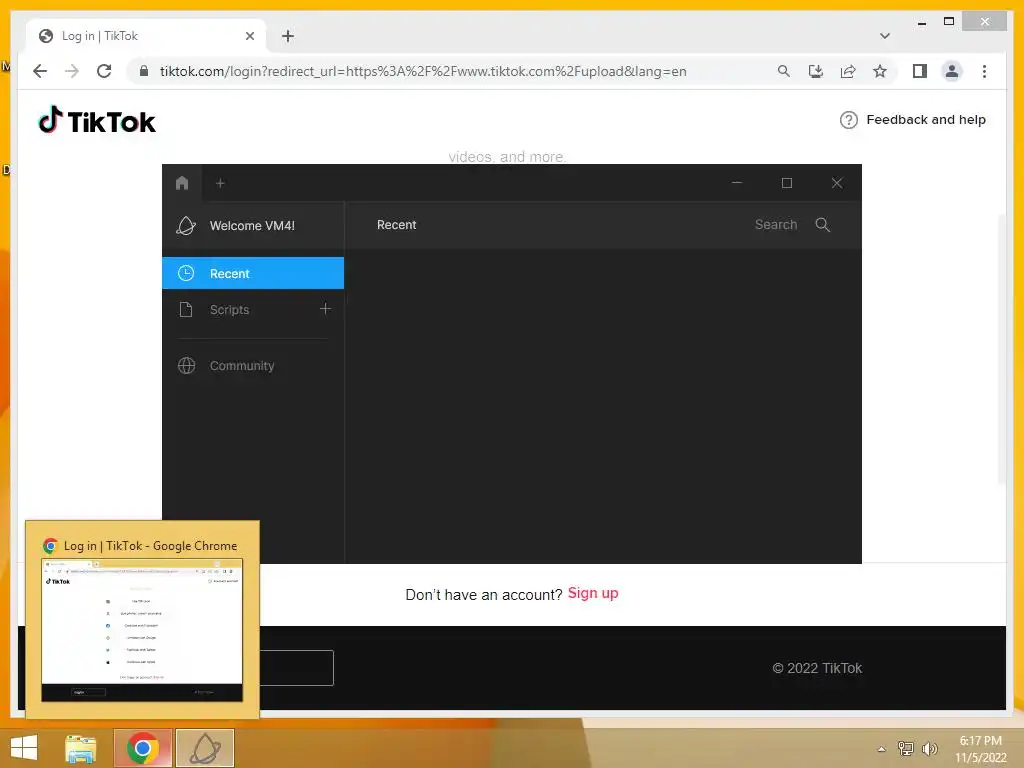Select the Log in | TikTok tab
This screenshot has height=768, width=1024.
(146, 36)
